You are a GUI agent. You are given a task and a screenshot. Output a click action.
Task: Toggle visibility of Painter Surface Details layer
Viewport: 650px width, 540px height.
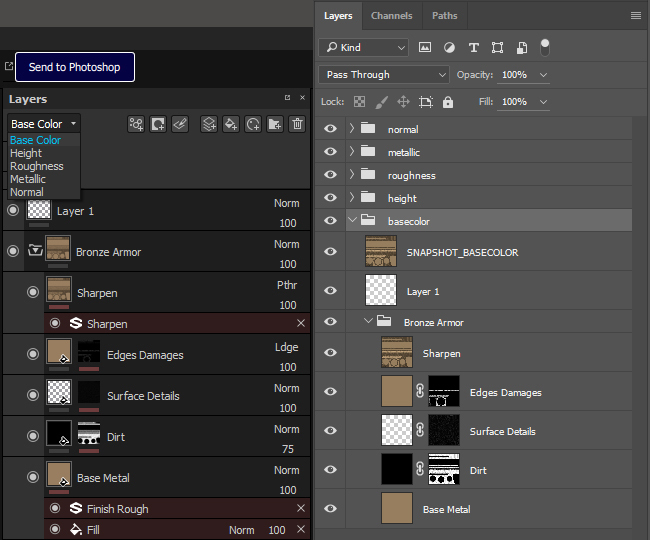[x=33, y=395]
